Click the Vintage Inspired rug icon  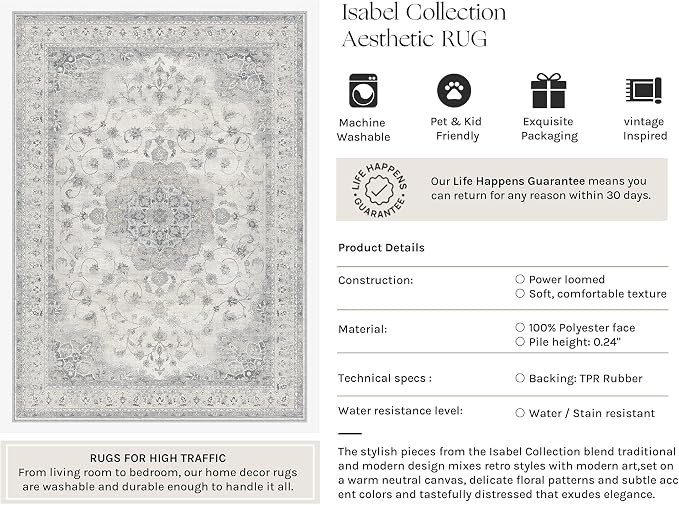tap(643, 91)
